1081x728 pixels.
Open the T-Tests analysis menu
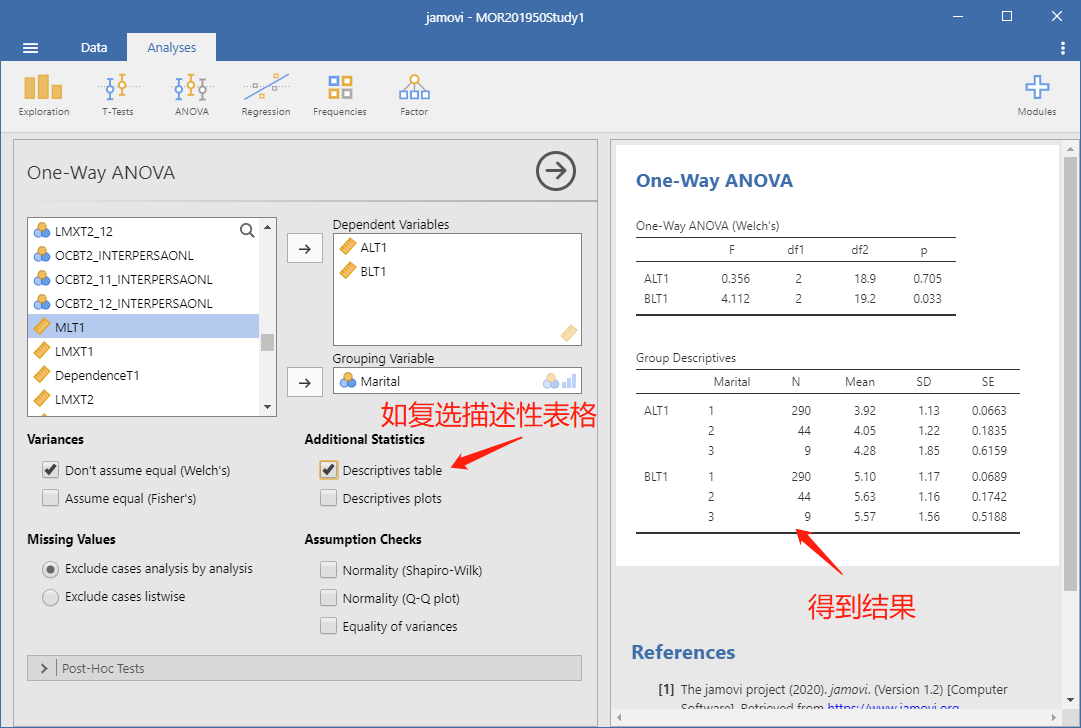(x=118, y=96)
